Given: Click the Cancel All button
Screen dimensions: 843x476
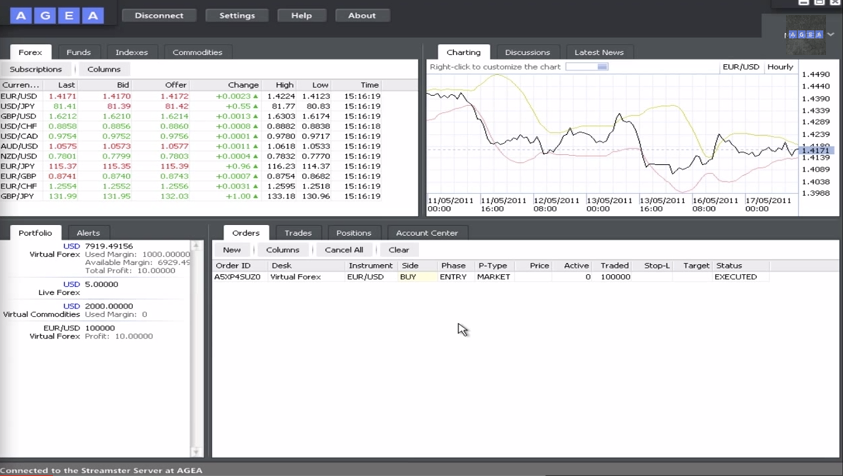Looking at the screenshot, I should click(x=344, y=250).
